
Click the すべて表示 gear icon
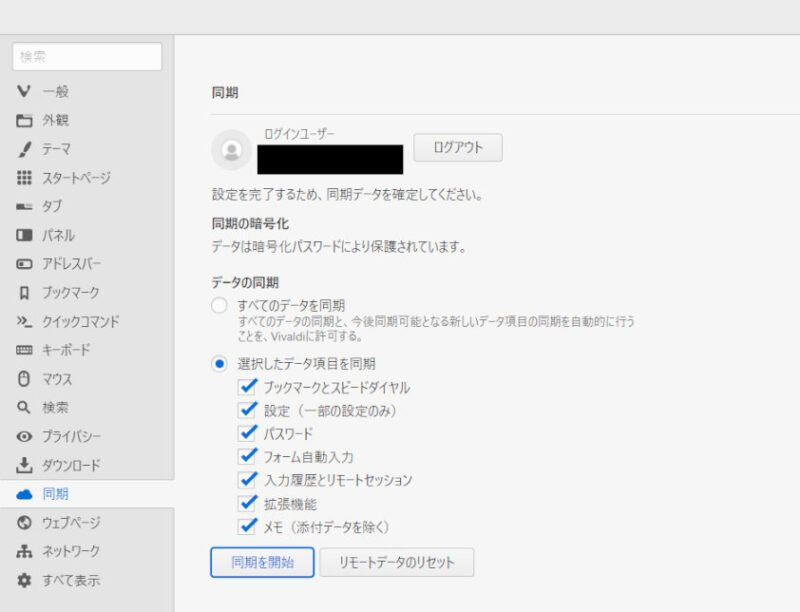point(24,580)
